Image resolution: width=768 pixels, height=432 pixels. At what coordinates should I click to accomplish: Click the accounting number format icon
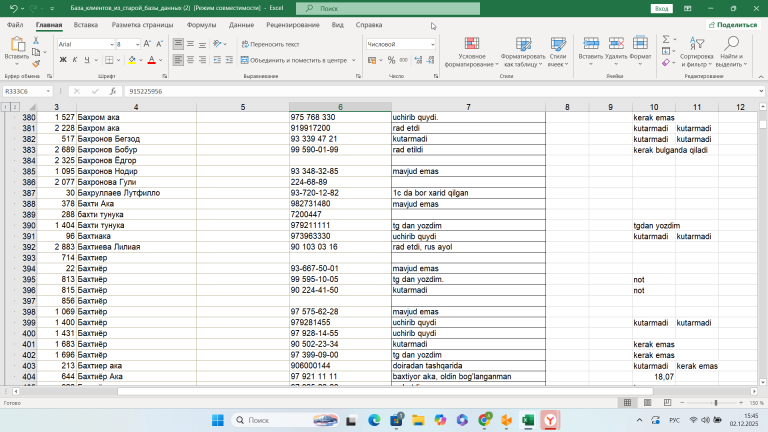(x=372, y=60)
